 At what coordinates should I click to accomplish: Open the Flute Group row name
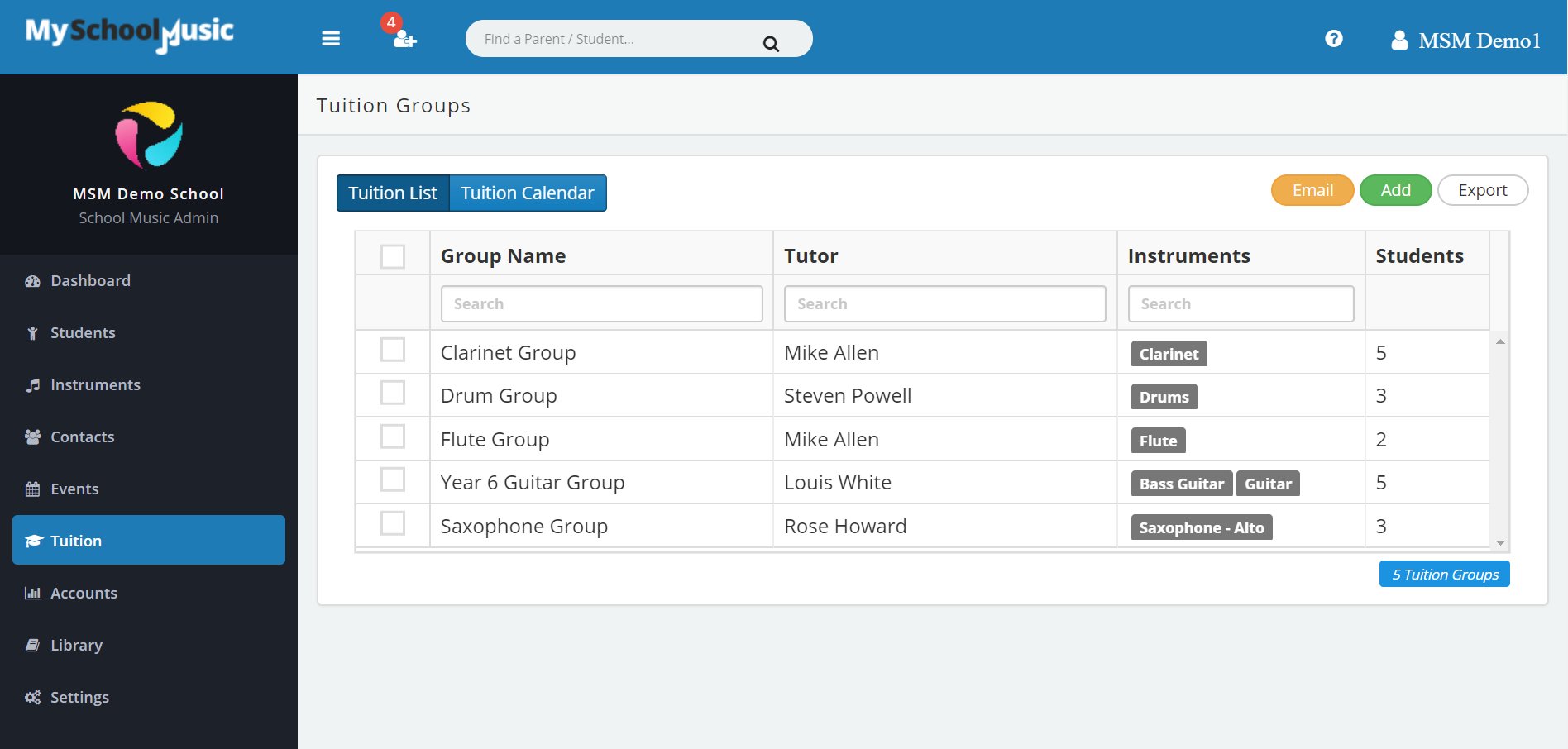click(x=495, y=440)
